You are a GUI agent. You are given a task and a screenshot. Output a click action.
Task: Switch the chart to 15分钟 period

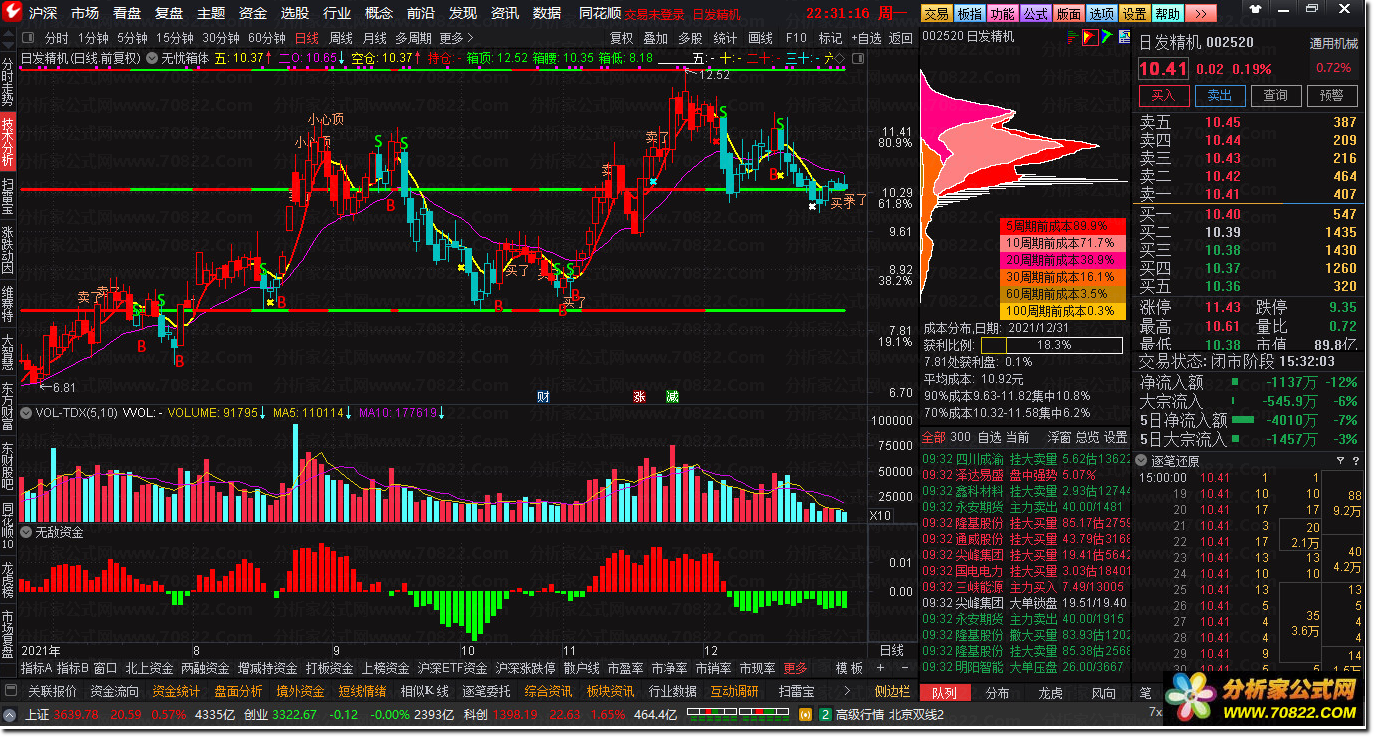174,38
